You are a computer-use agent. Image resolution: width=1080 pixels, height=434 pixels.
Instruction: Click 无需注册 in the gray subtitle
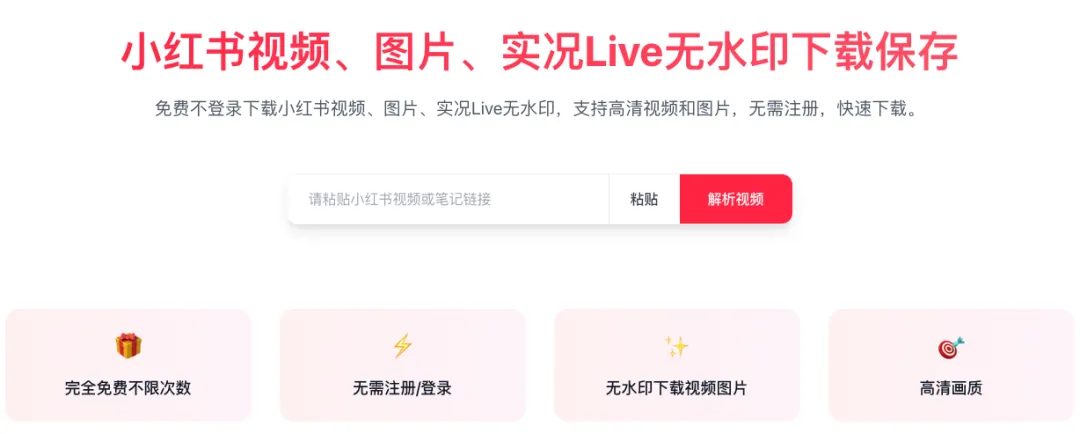(x=784, y=109)
